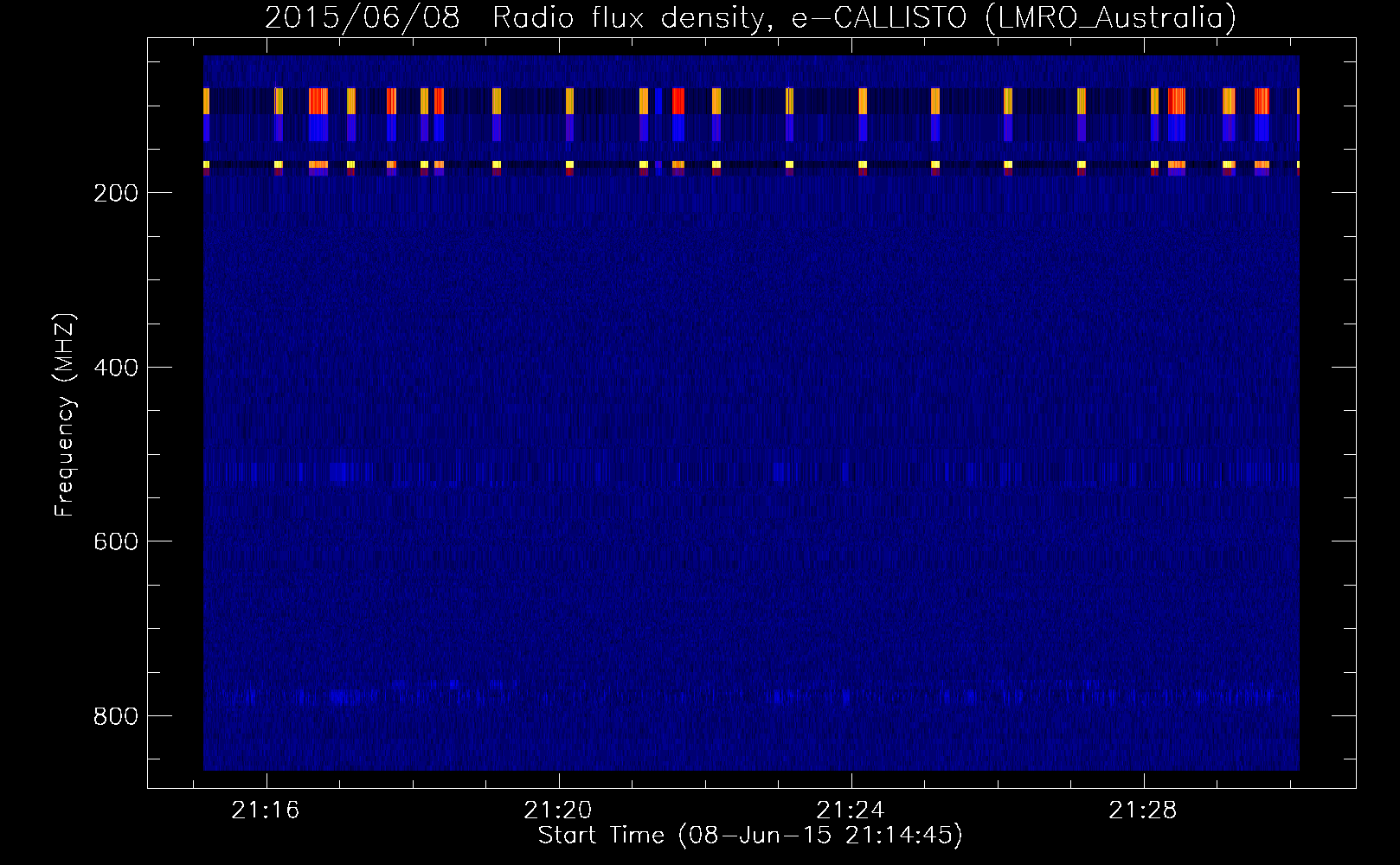The height and width of the screenshot is (865, 1400).
Task: Click the 200 frequency tick label
Action: tap(116, 193)
